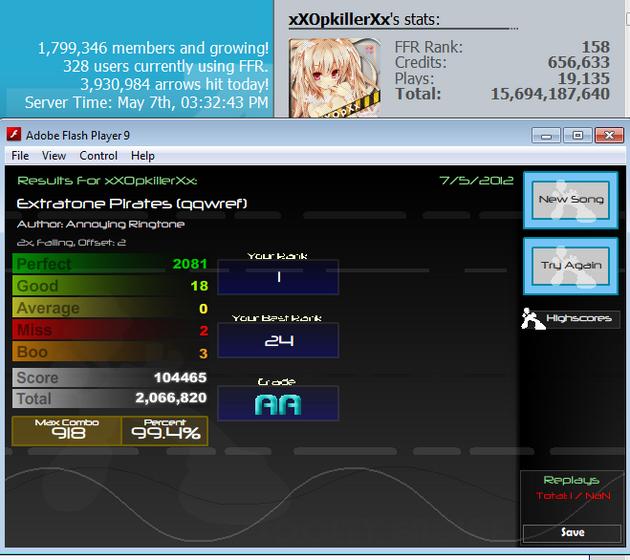The image size is (630, 560).
Task: Open the View menu
Action: coord(54,155)
